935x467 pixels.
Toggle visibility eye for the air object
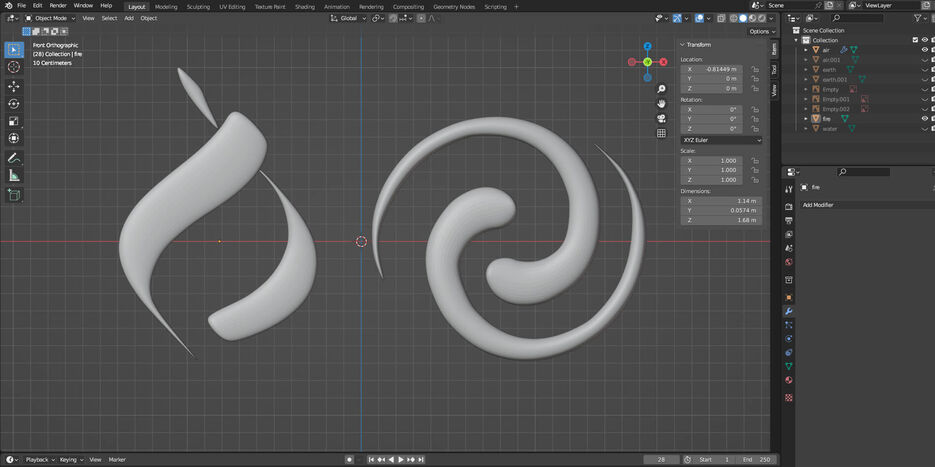[x=925, y=50]
